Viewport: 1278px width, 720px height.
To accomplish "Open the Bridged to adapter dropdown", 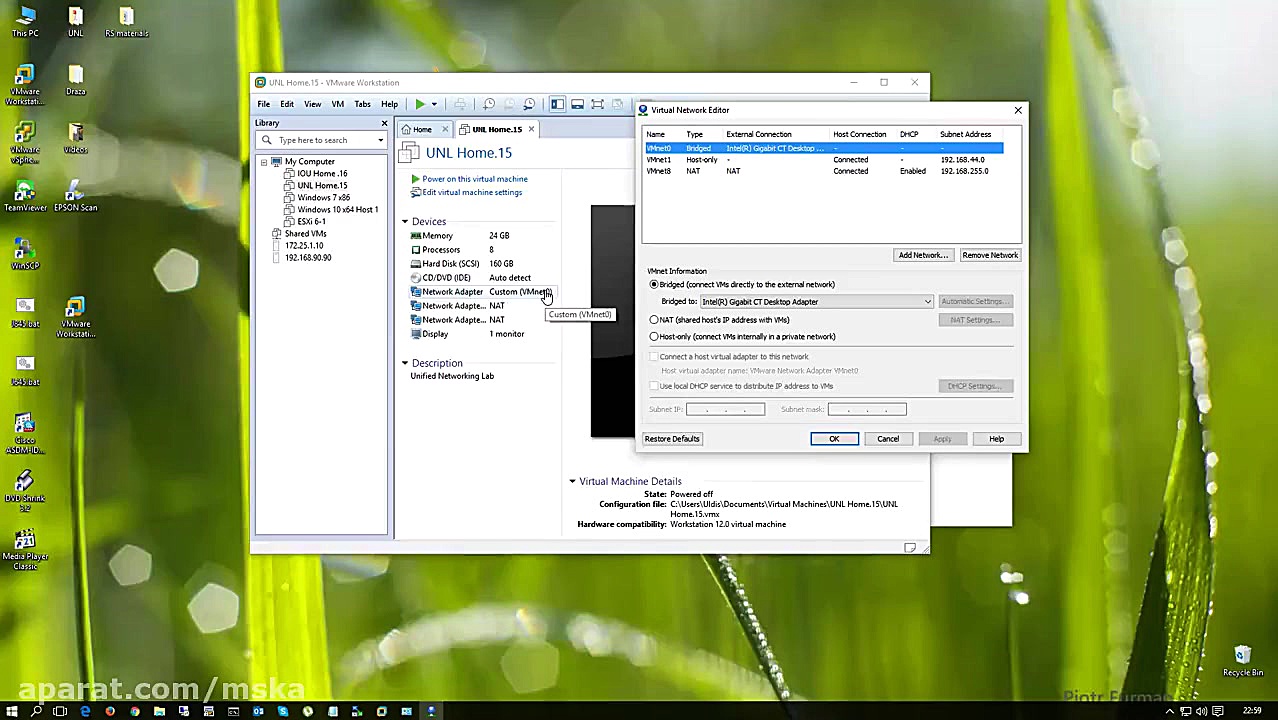I will point(816,302).
